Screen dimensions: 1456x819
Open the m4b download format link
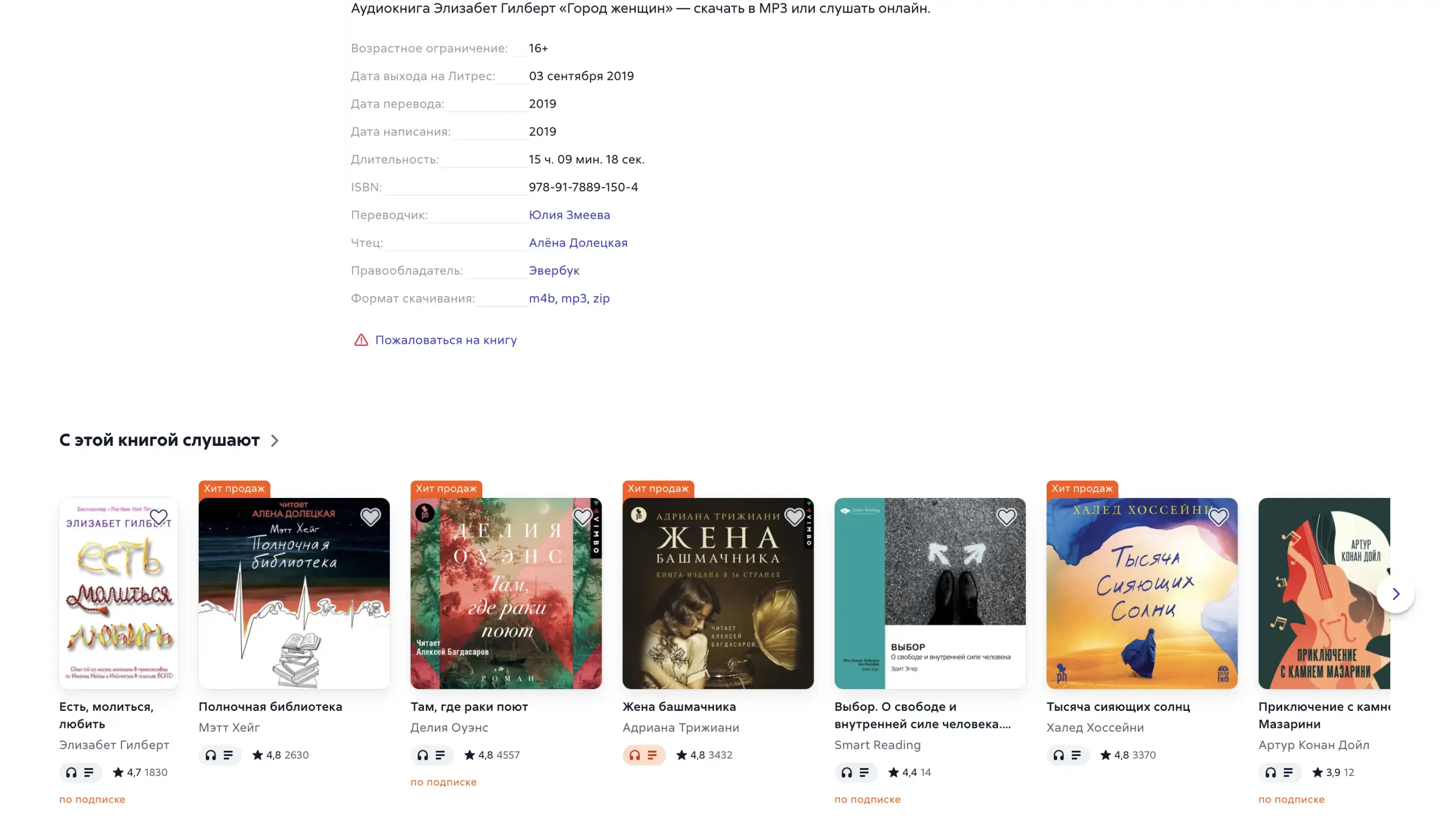(541, 298)
